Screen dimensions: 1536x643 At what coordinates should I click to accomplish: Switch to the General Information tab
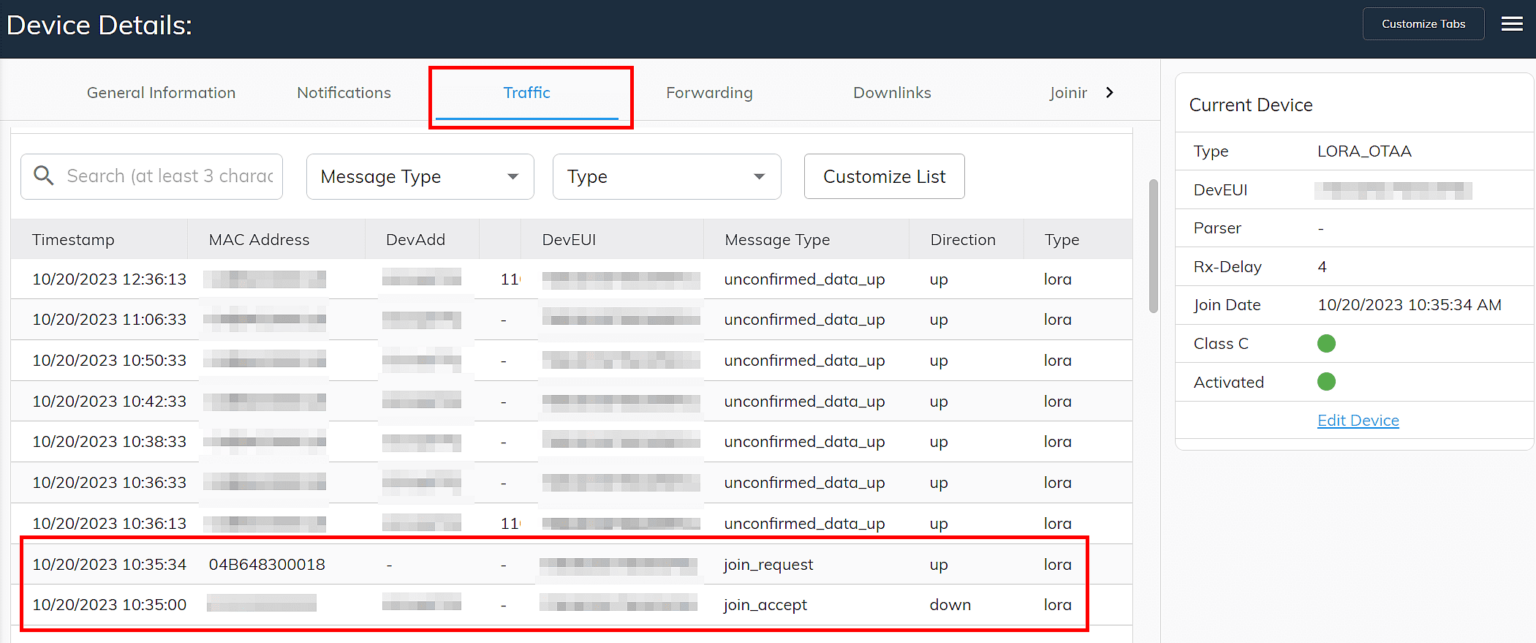pos(161,92)
